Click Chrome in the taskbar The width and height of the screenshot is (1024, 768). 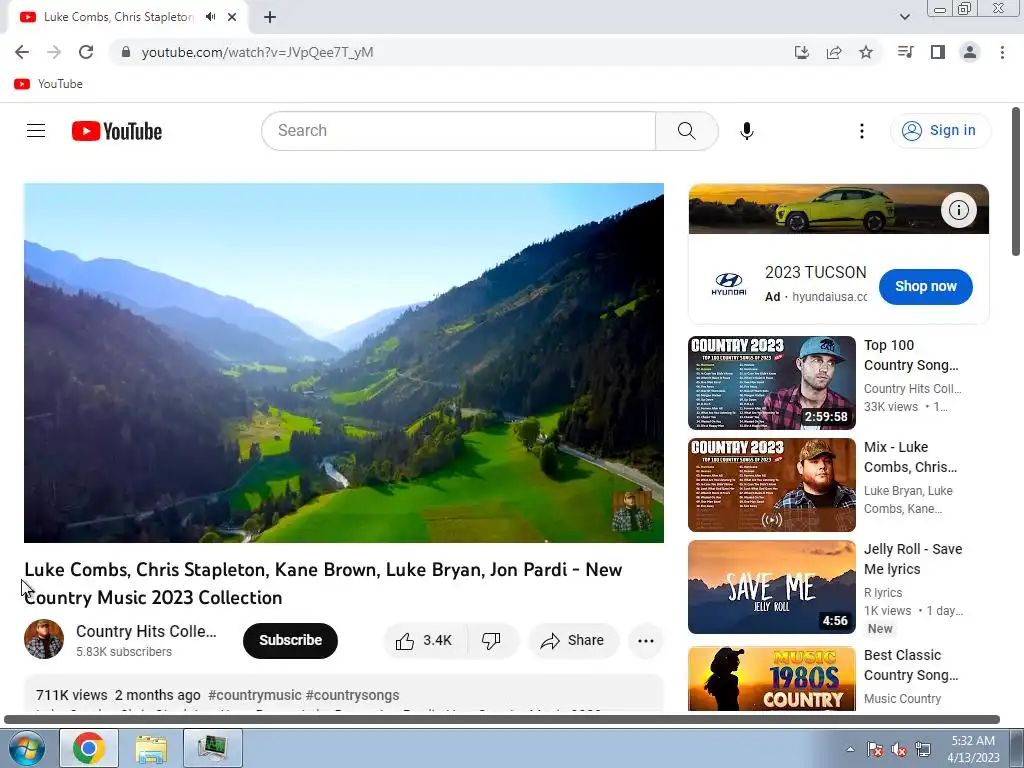pyautogui.click(x=89, y=748)
